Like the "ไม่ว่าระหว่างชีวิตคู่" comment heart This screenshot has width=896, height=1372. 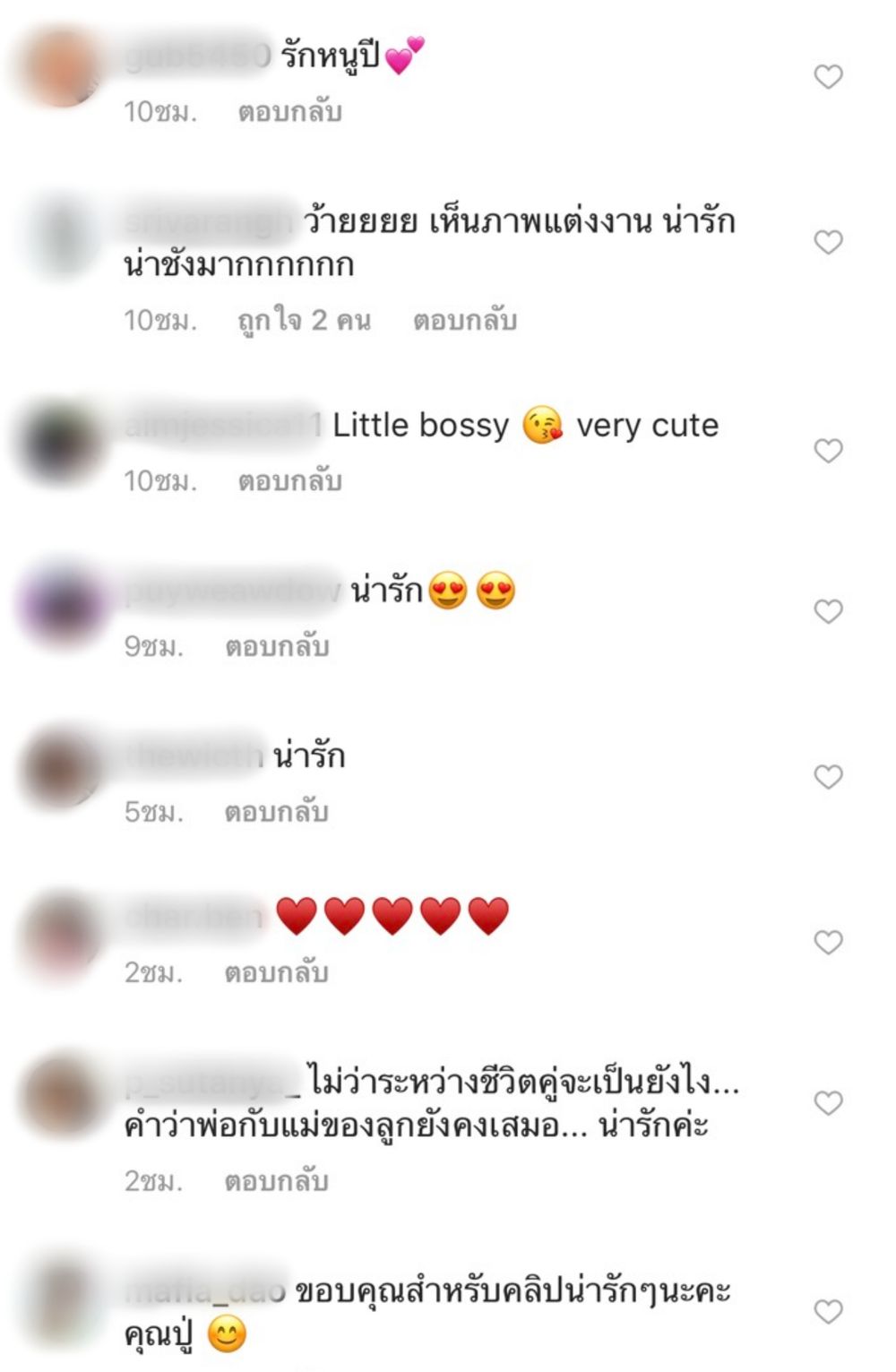[x=828, y=1103]
